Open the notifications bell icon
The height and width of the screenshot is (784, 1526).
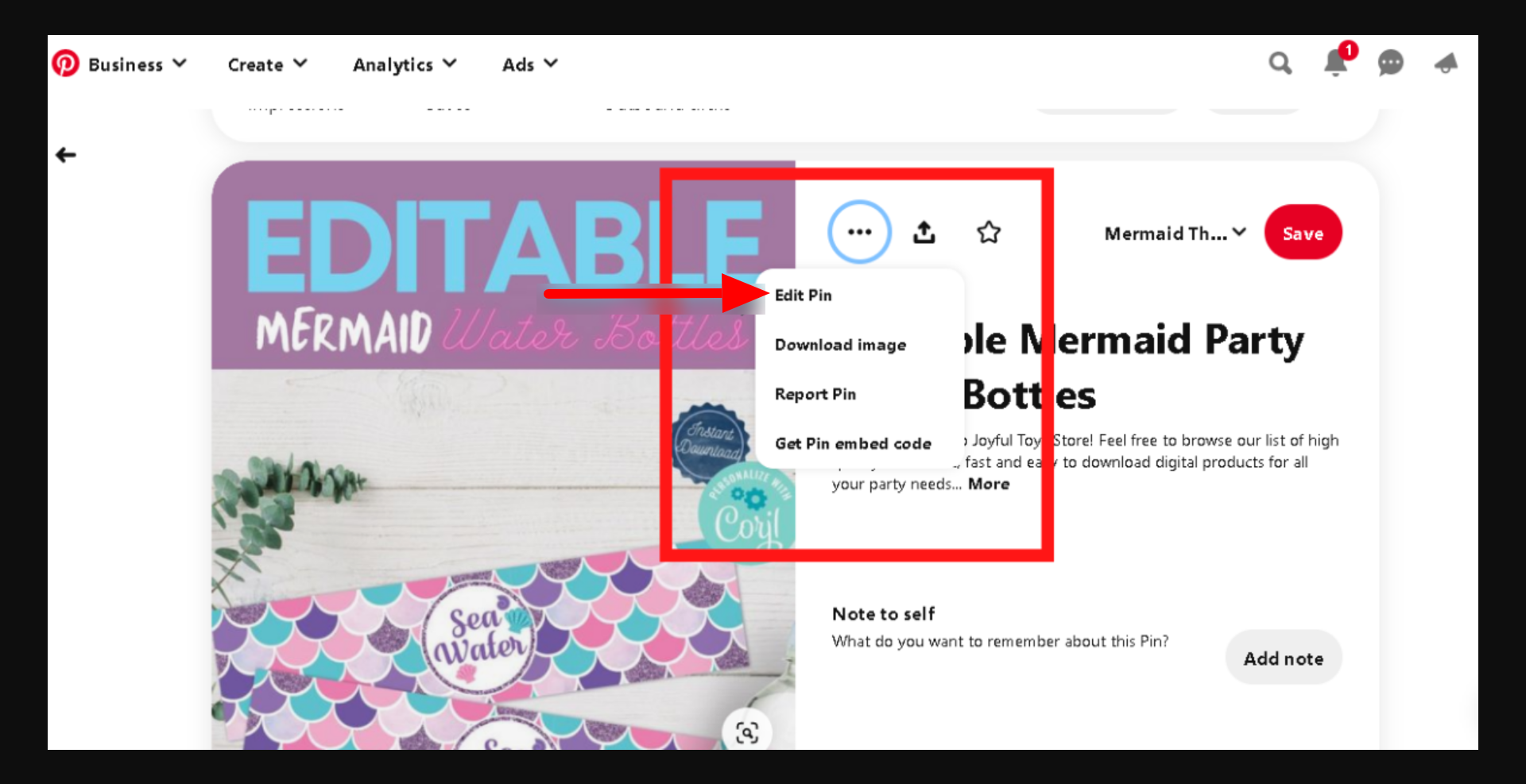coord(1335,64)
